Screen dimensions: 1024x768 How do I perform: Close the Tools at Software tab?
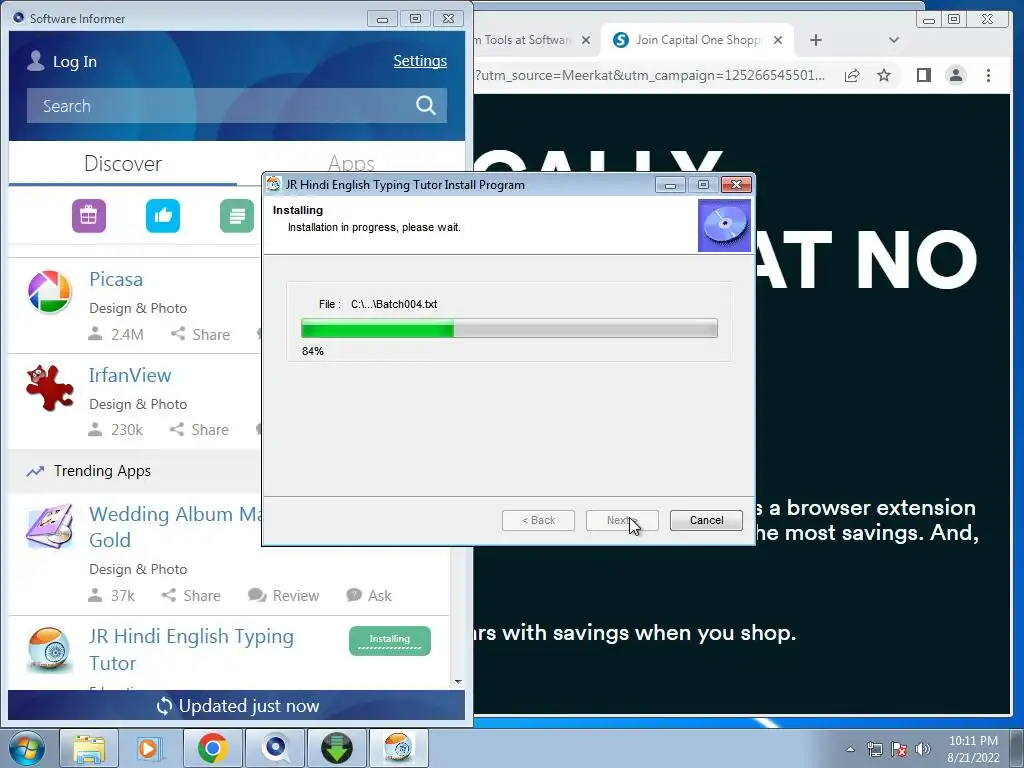tap(586, 40)
